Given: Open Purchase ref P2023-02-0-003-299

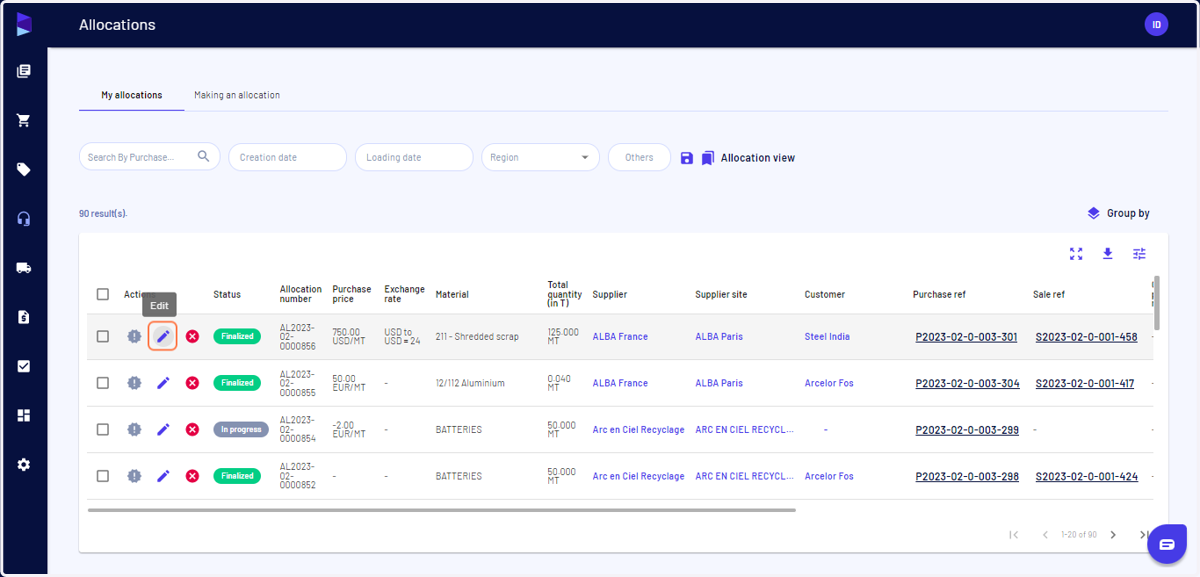Looking at the screenshot, I should 967,430.
